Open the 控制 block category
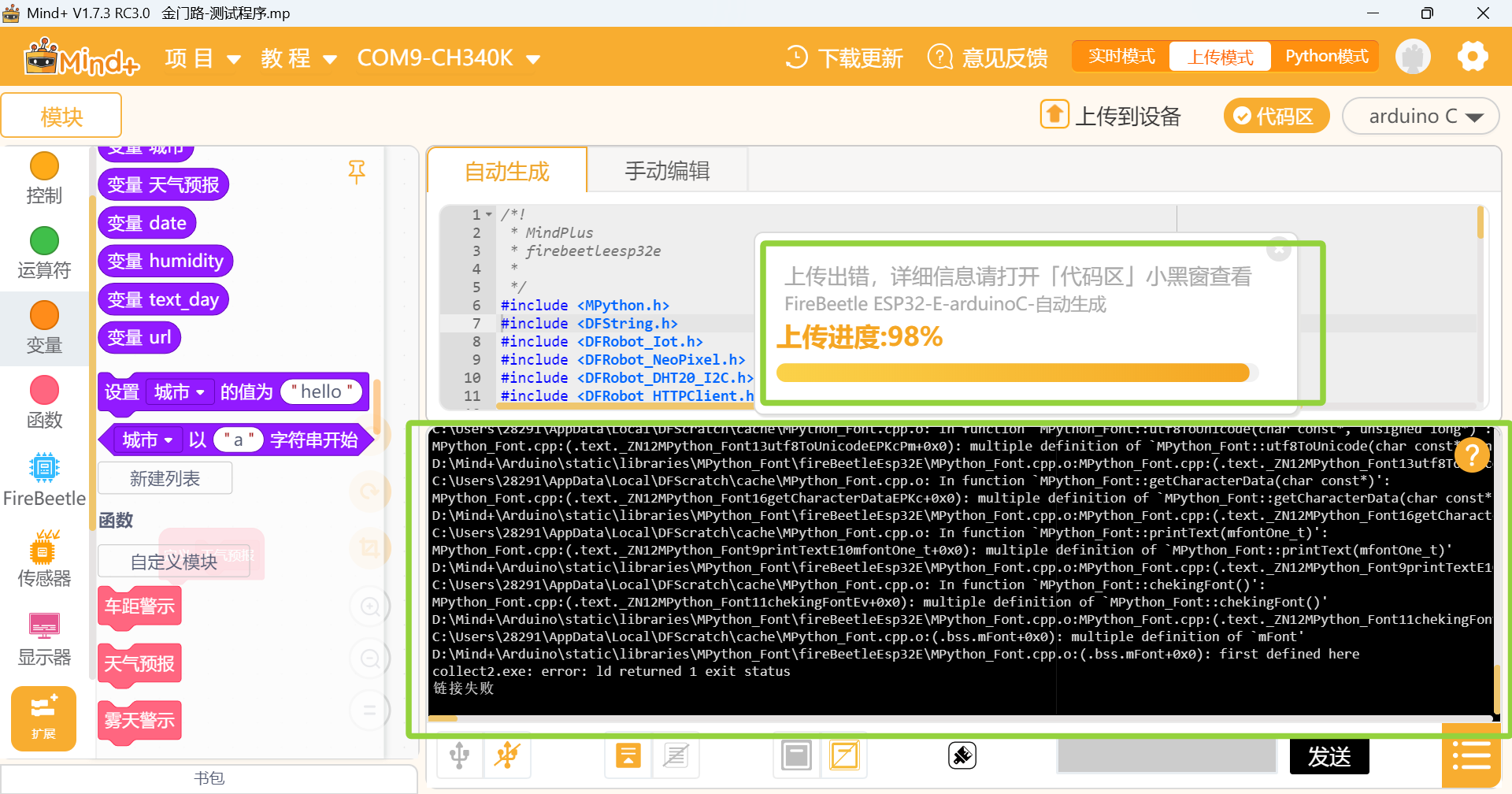Viewport: 1512px width, 794px height. click(x=44, y=180)
